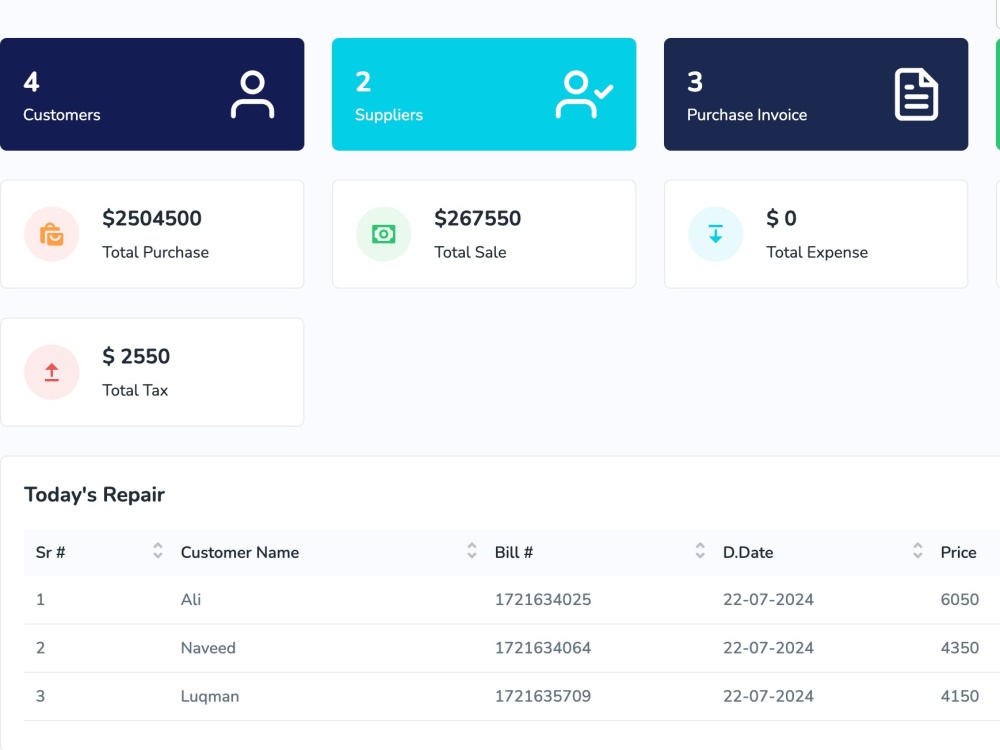Screen dimensions: 1000x750
Task: Click the Total Sale money icon
Action: pos(383,234)
